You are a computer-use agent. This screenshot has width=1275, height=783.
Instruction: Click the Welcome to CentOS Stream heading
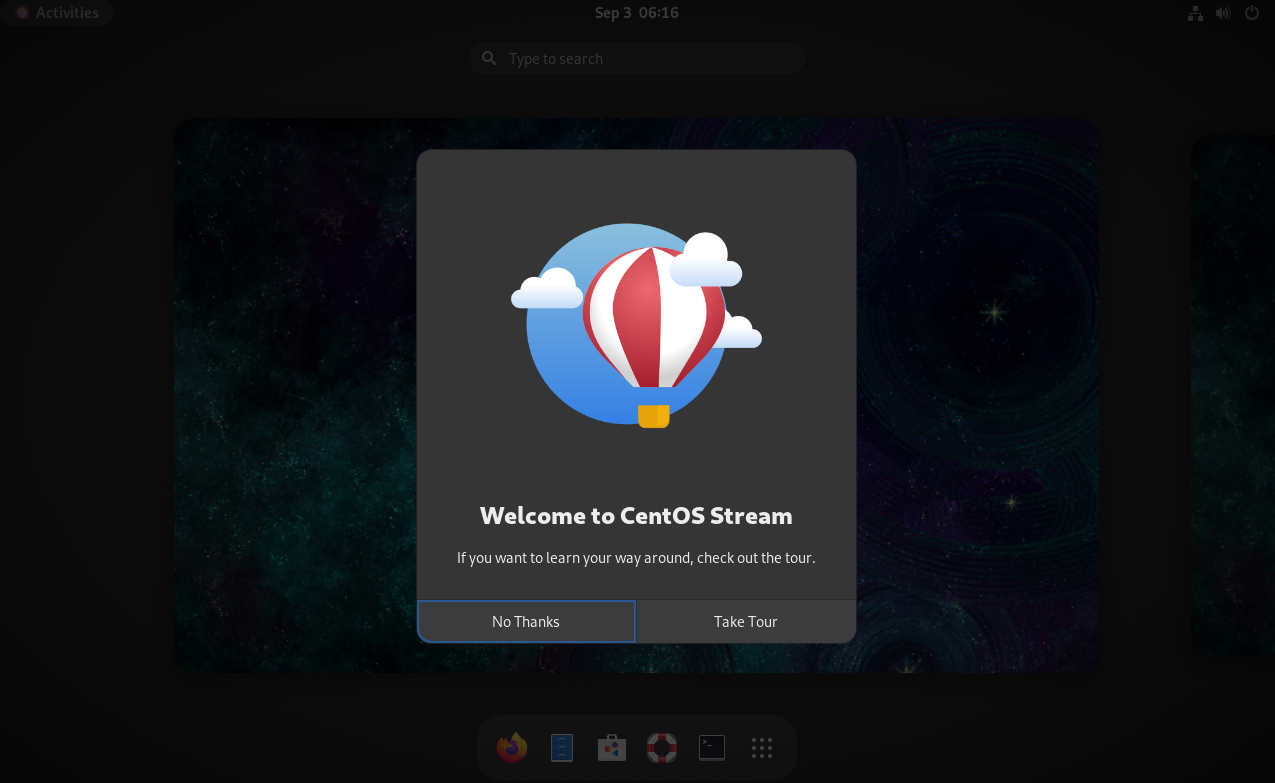click(636, 516)
